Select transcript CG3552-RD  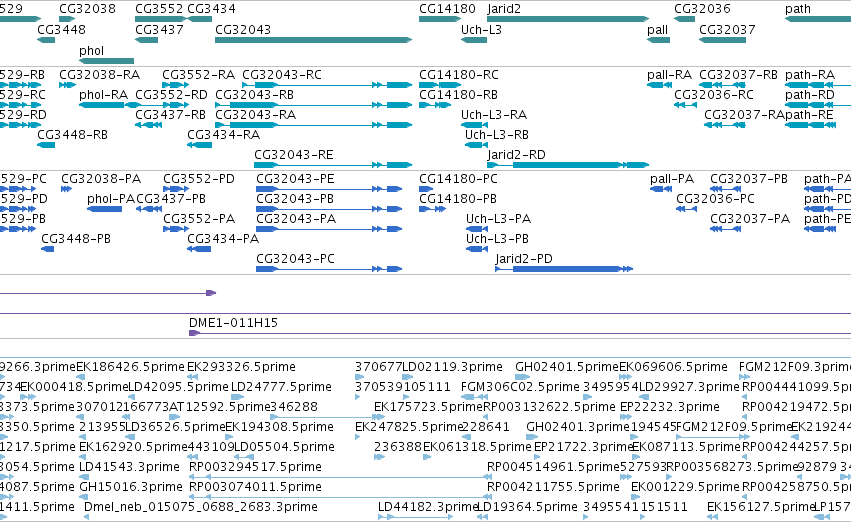pyautogui.click(x=171, y=94)
